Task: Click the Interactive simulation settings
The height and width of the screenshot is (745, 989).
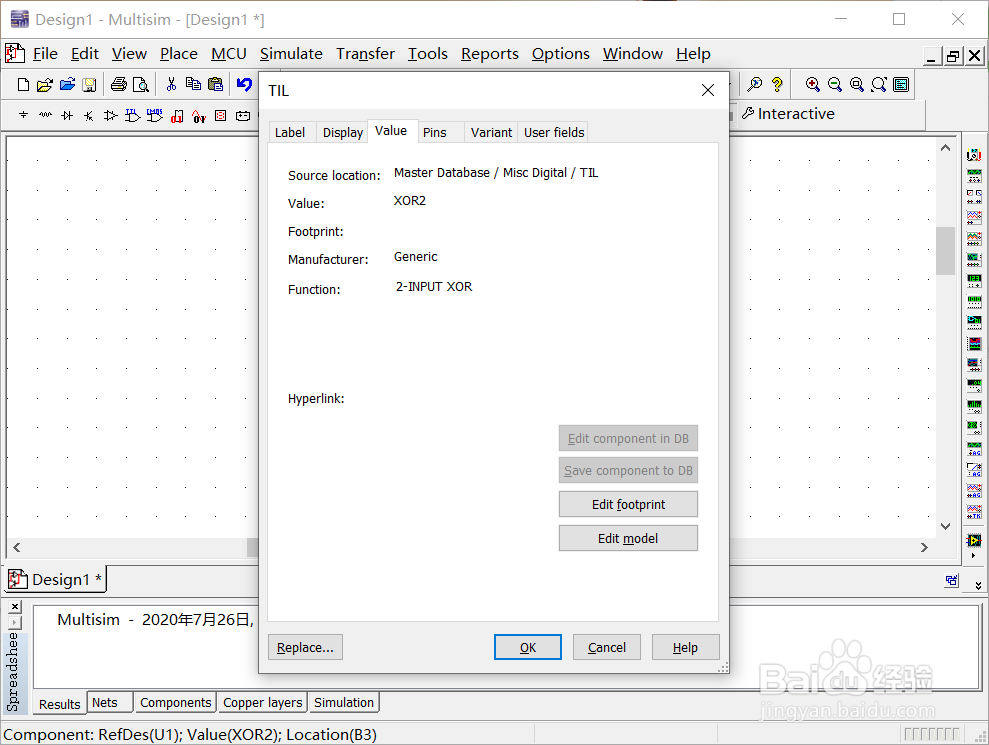Action: (x=788, y=114)
